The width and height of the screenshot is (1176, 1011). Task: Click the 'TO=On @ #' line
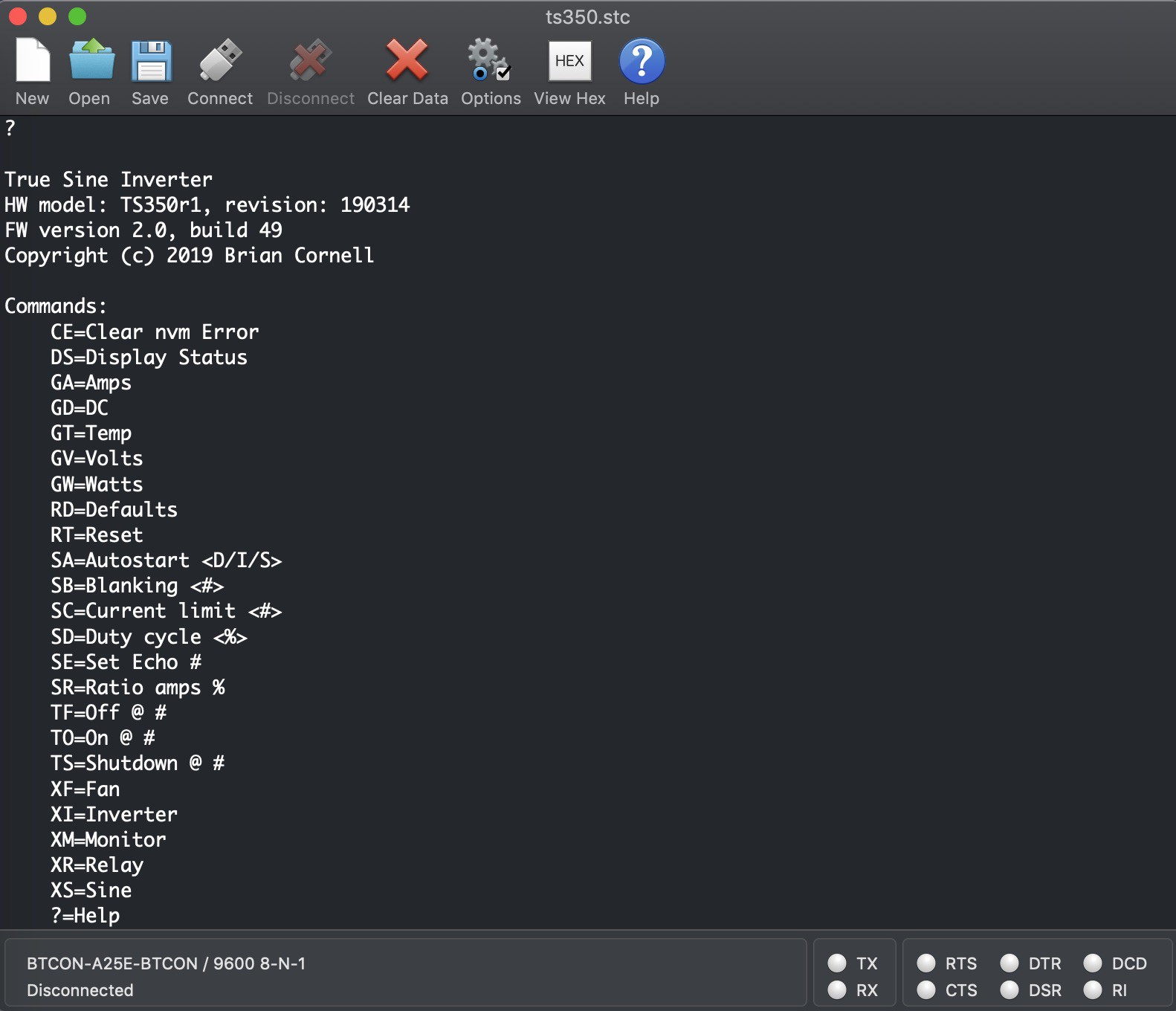click(103, 738)
